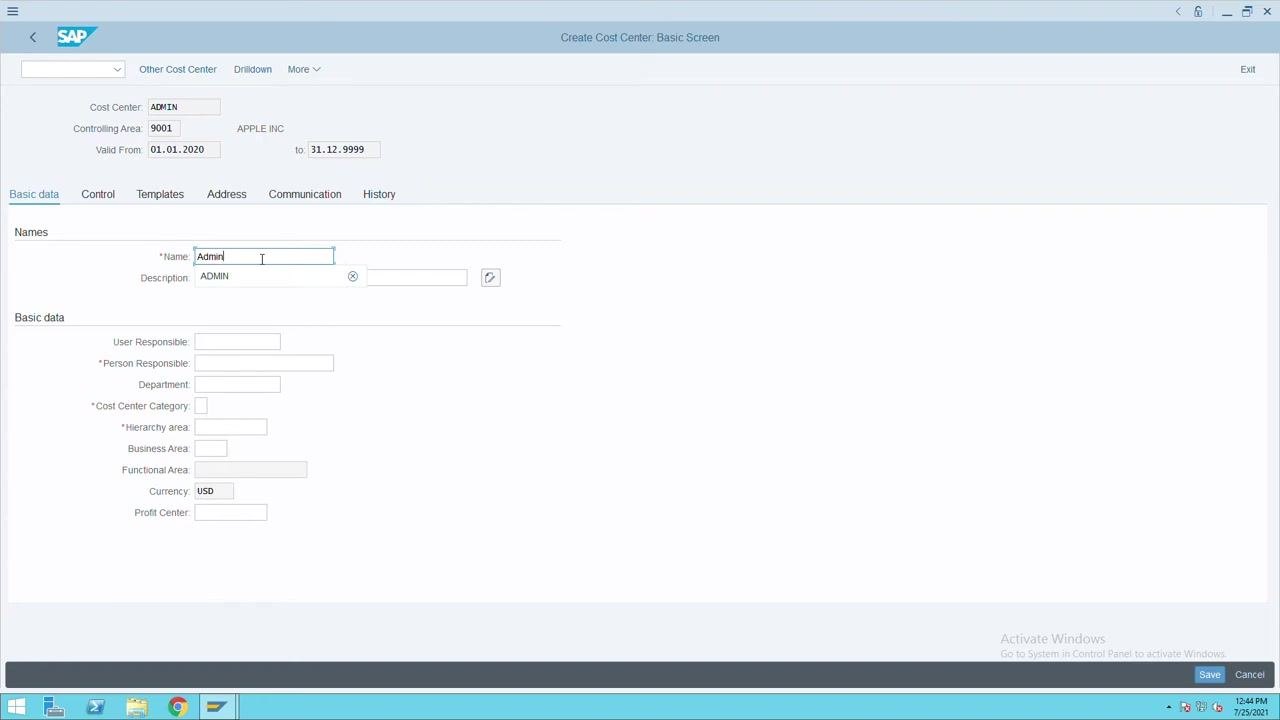Show hidden system tray icons
Image resolution: width=1280 pixels, height=720 pixels.
pos(1168,707)
